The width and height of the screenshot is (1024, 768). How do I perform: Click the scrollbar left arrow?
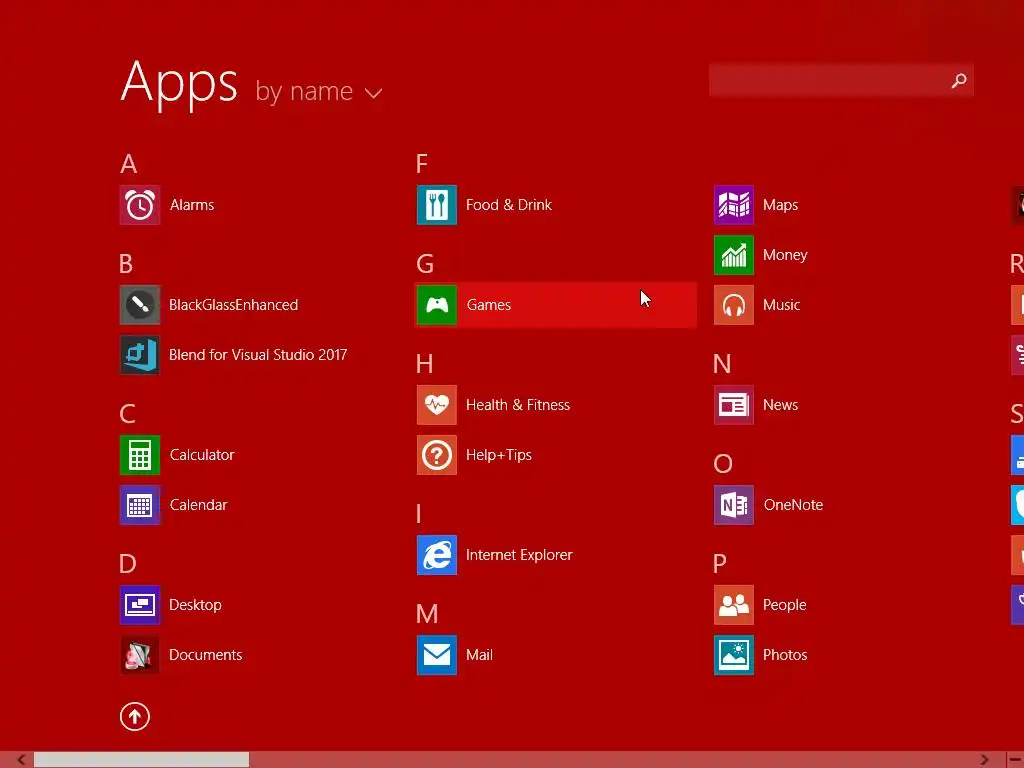(21, 760)
